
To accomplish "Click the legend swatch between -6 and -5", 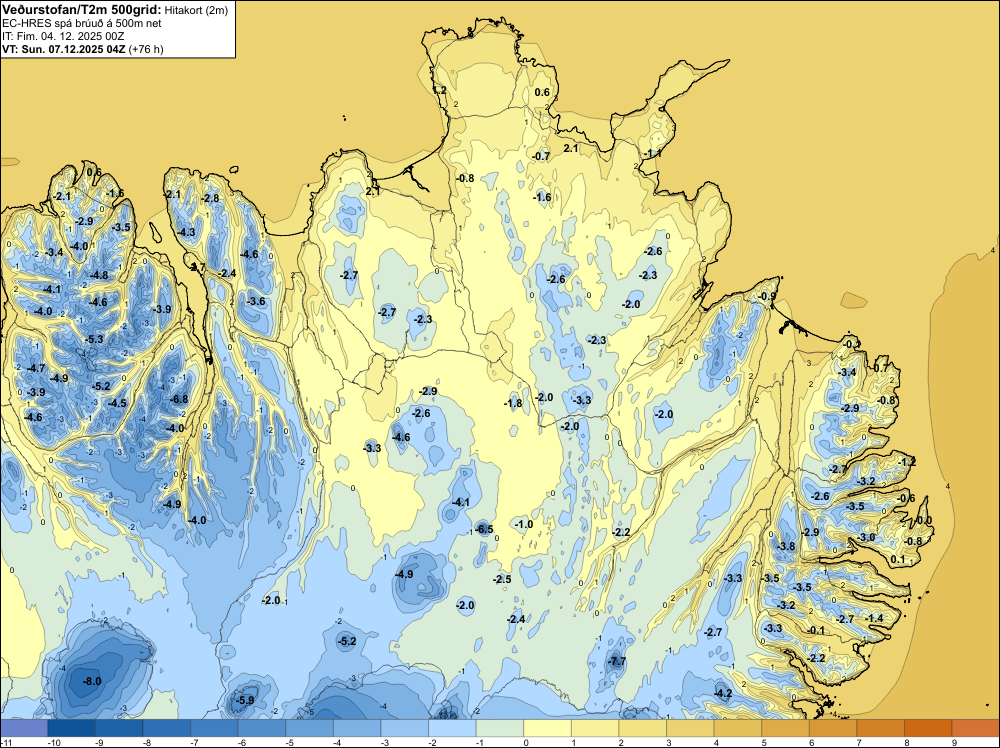I will tap(262, 728).
